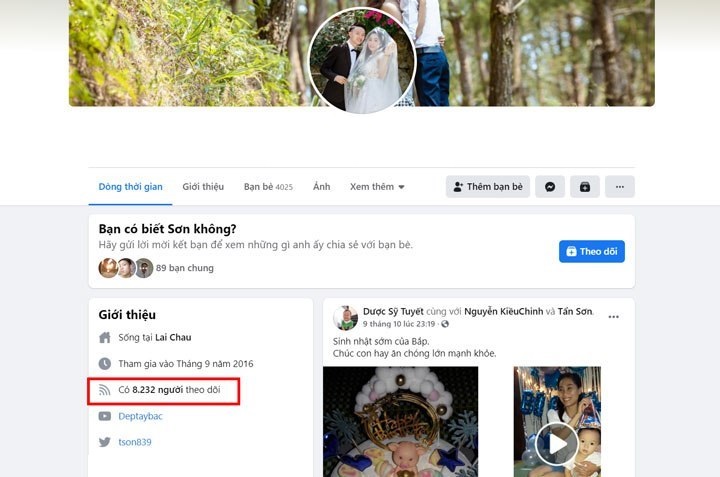This screenshot has width=720, height=477.
Task: Click the Lai Chau location link
Action: (x=173, y=337)
